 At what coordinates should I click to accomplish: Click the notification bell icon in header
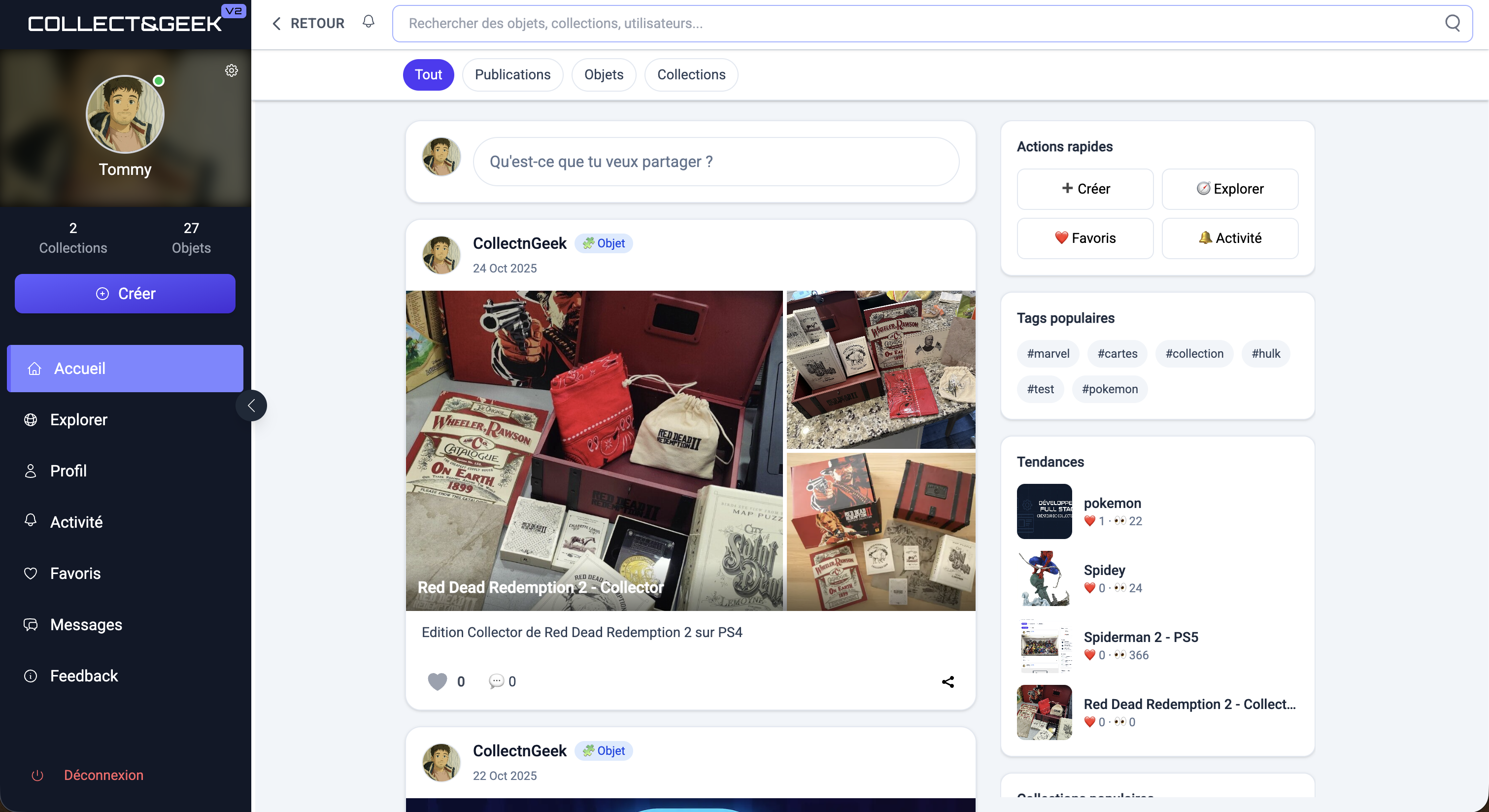(x=368, y=23)
